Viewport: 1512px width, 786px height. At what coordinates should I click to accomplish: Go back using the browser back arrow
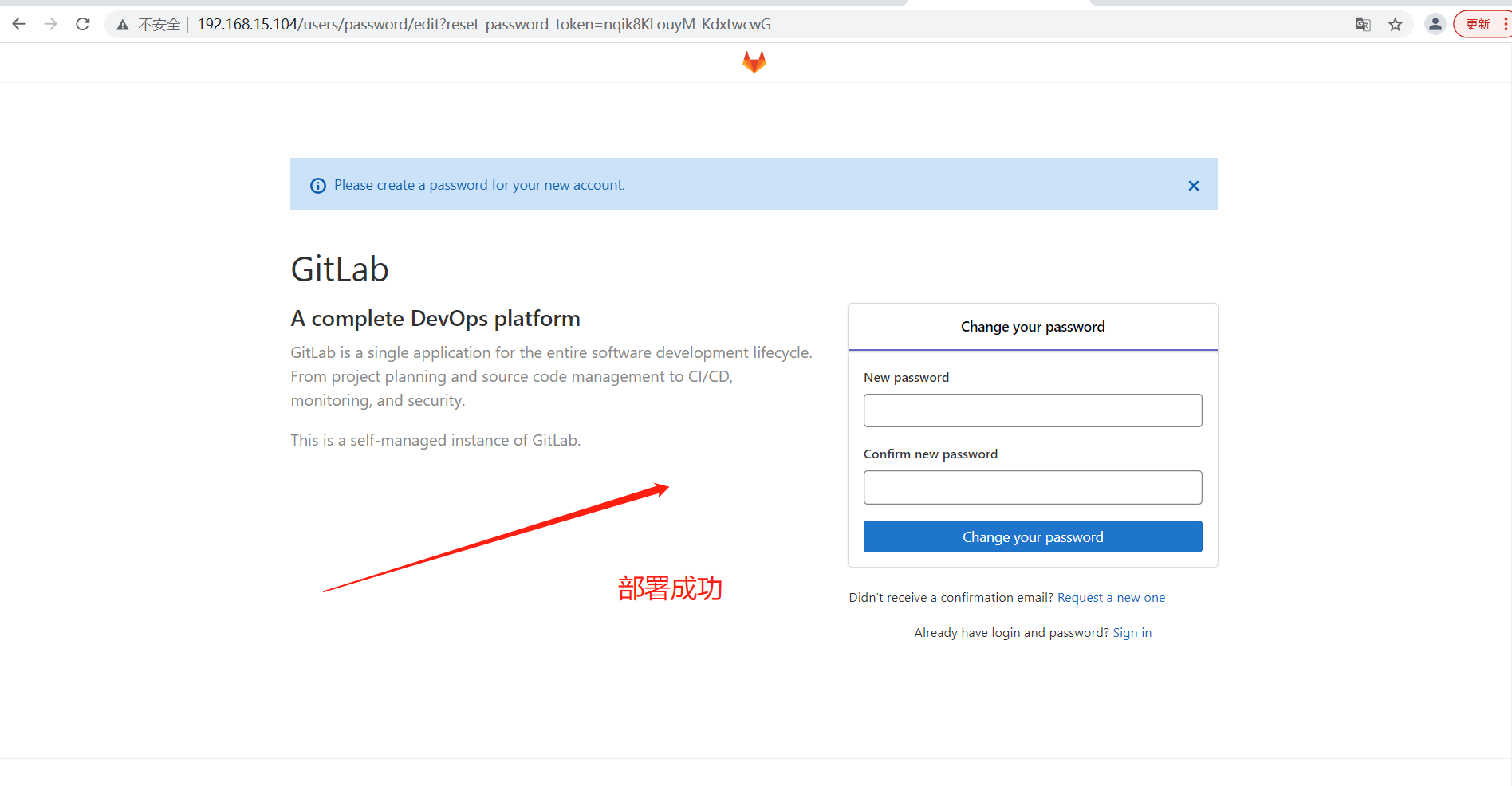click(x=19, y=24)
